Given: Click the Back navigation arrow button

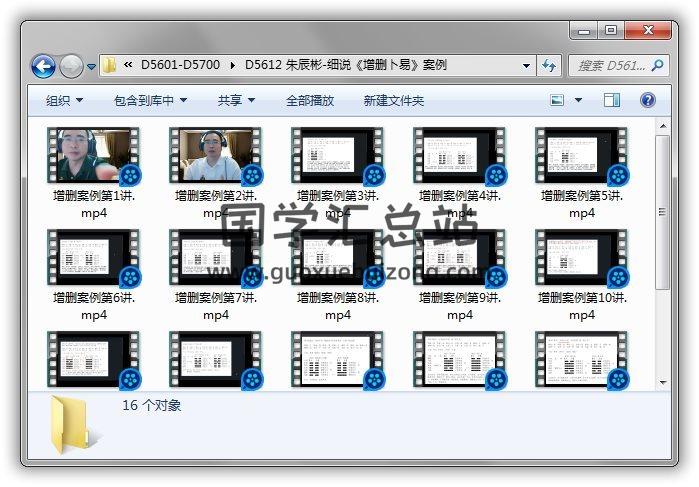Looking at the screenshot, I should pos(43,67).
